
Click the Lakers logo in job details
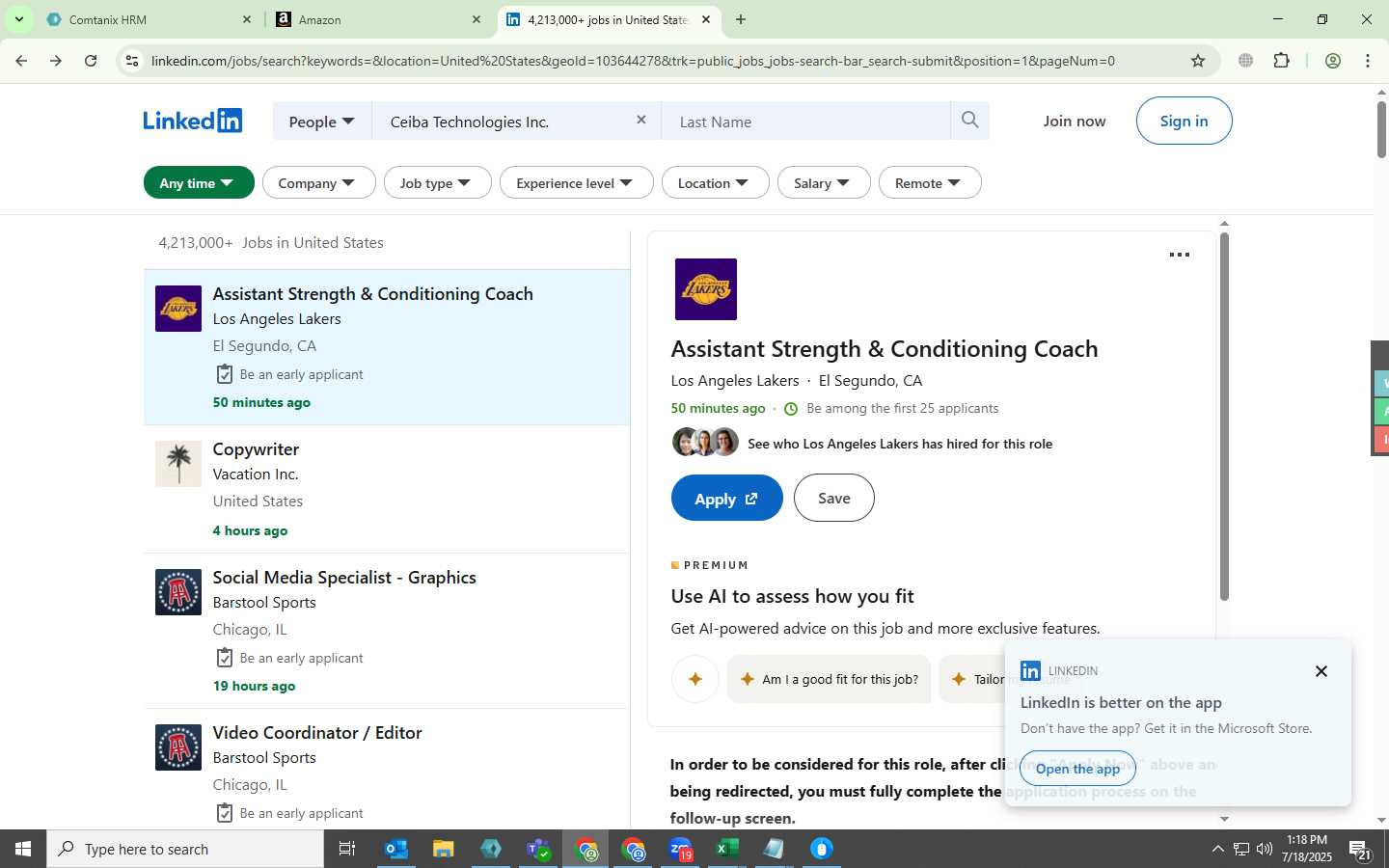coord(706,289)
